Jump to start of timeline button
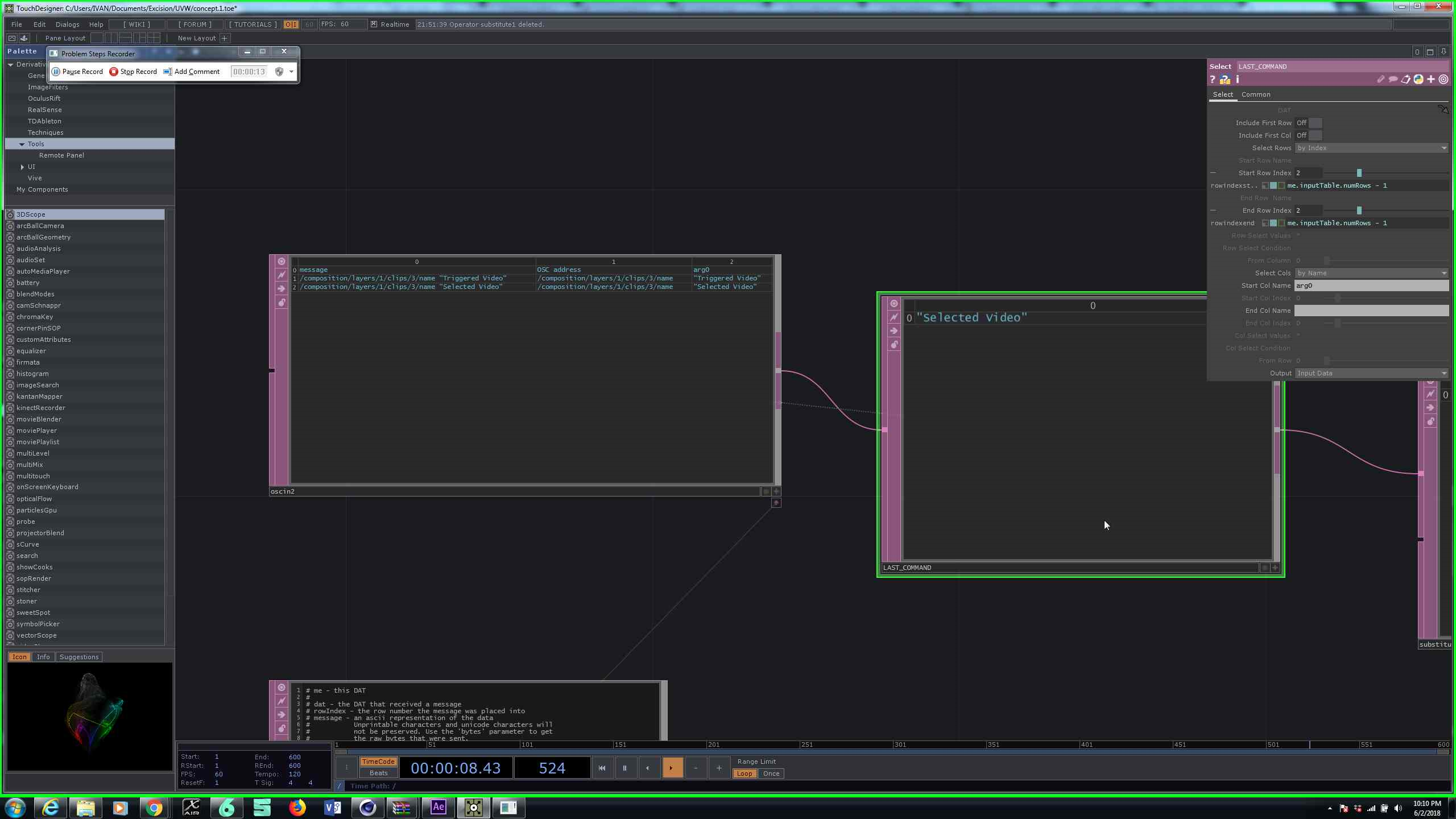The width and height of the screenshot is (1456, 819). 602,768
